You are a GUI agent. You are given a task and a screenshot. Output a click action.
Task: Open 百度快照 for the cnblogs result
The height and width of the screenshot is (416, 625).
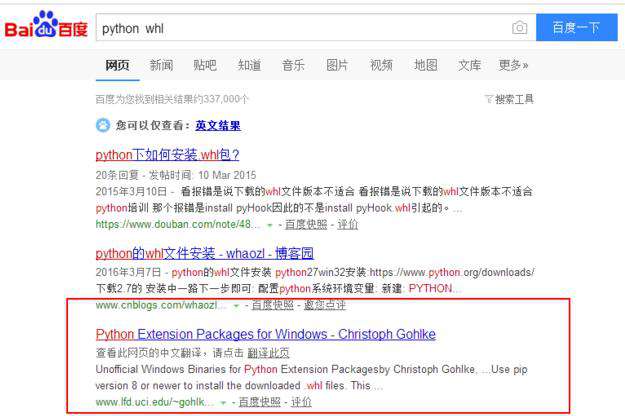pyautogui.click(x=273, y=305)
